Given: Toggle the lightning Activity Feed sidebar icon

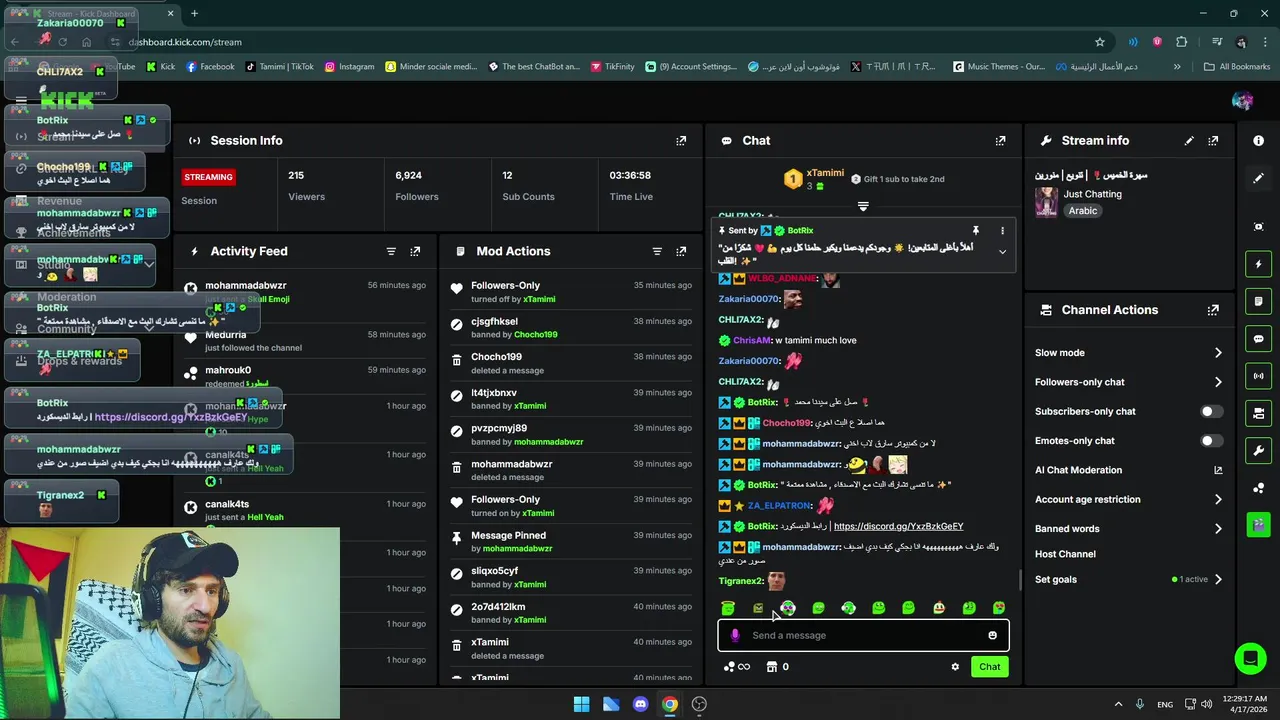Looking at the screenshot, I should 1258,264.
